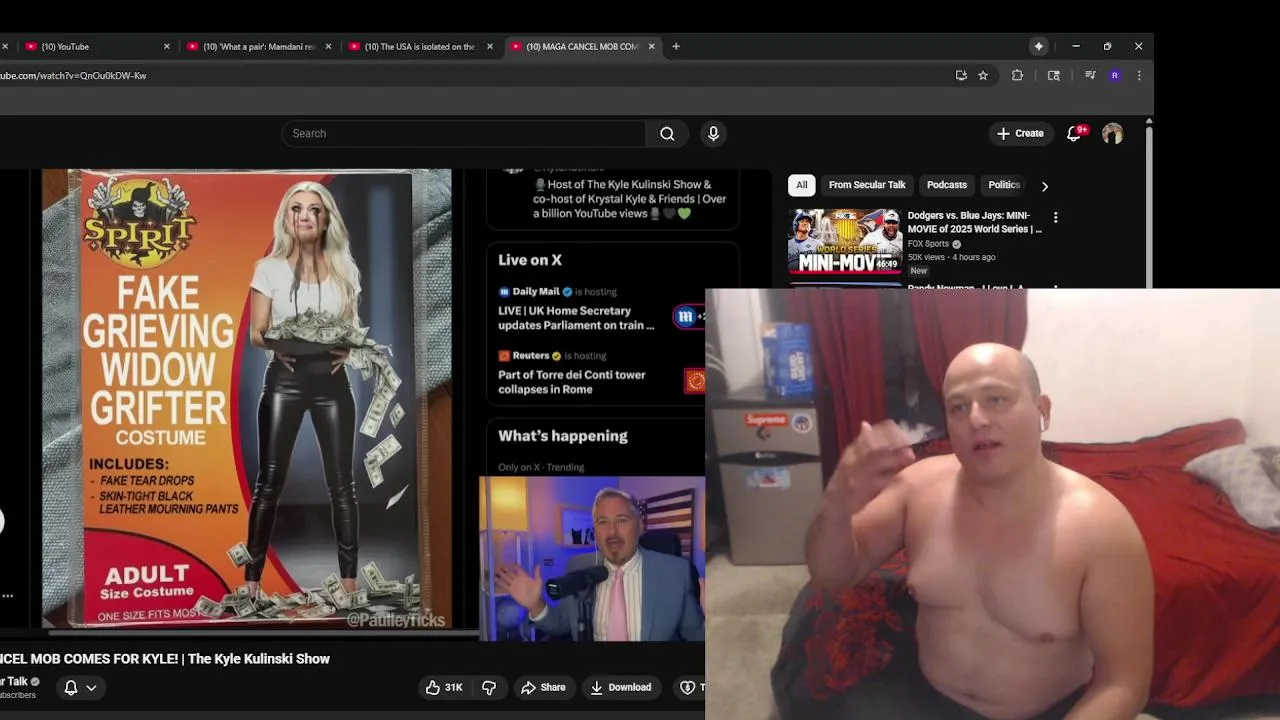The image size is (1280, 720).
Task: Open media controls icon in Chrome toolbar
Action: (x=1090, y=75)
